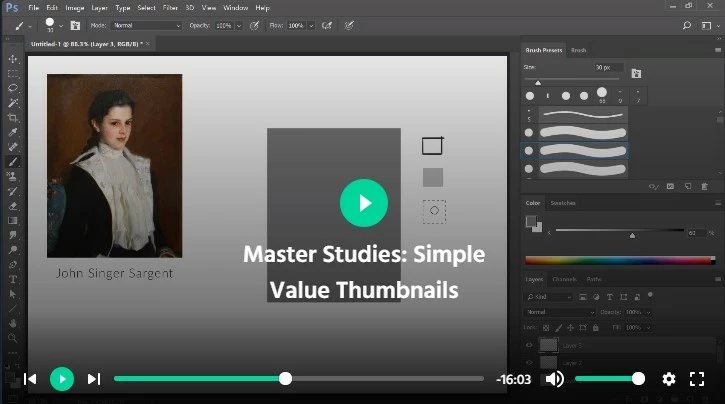Toggle pressure for size icon
The image size is (725, 404).
pyautogui.click(x=349, y=25)
